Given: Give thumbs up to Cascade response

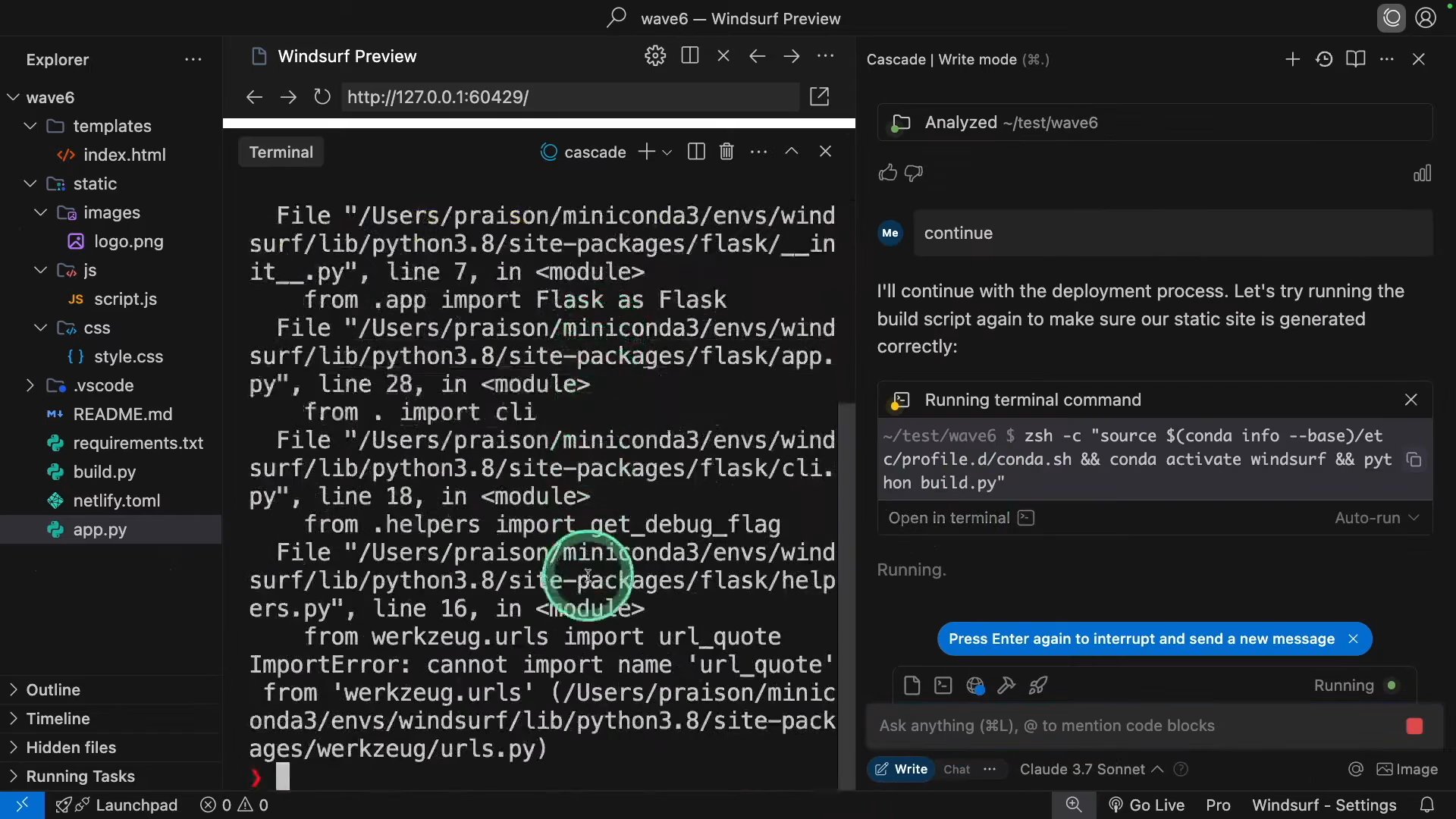Looking at the screenshot, I should 887,173.
